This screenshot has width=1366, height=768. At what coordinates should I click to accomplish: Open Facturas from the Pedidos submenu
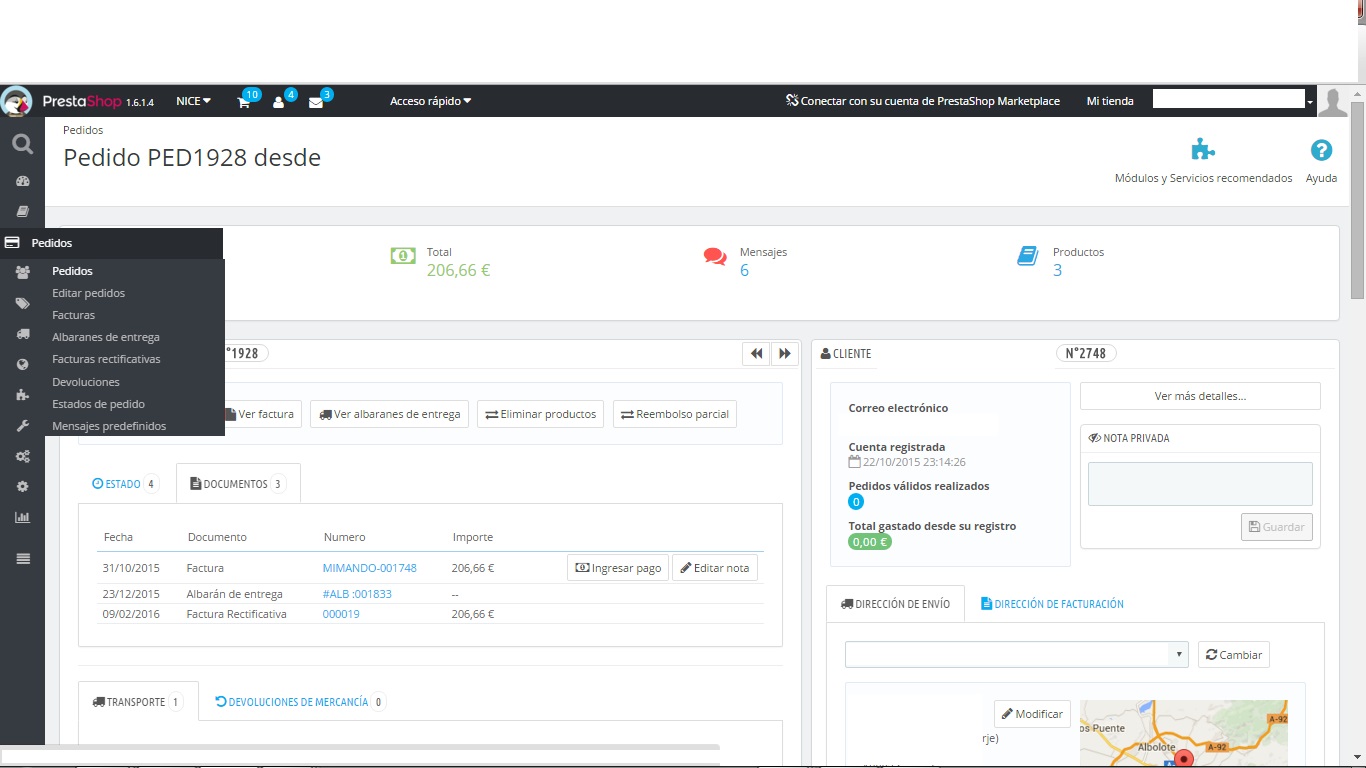pyautogui.click(x=74, y=315)
